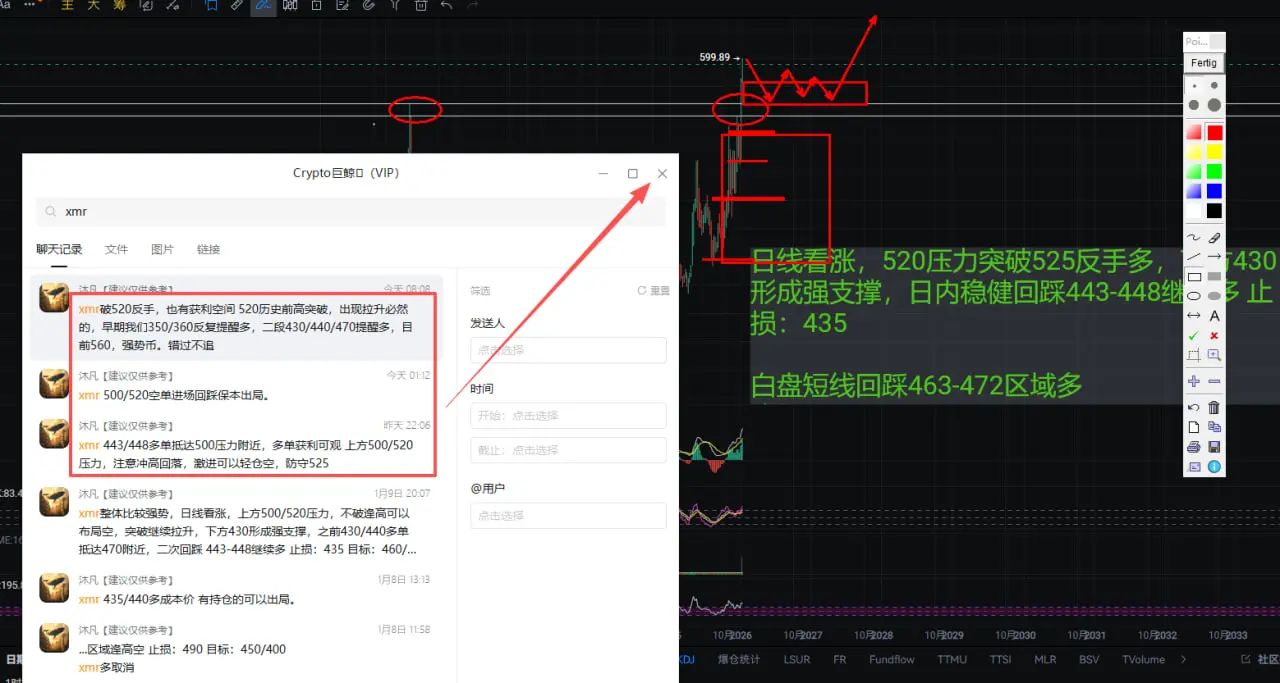Image resolution: width=1280 pixels, height=683 pixels.
Task: Select the outlined ellipse tool
Action: click(x=1194, y=295)
